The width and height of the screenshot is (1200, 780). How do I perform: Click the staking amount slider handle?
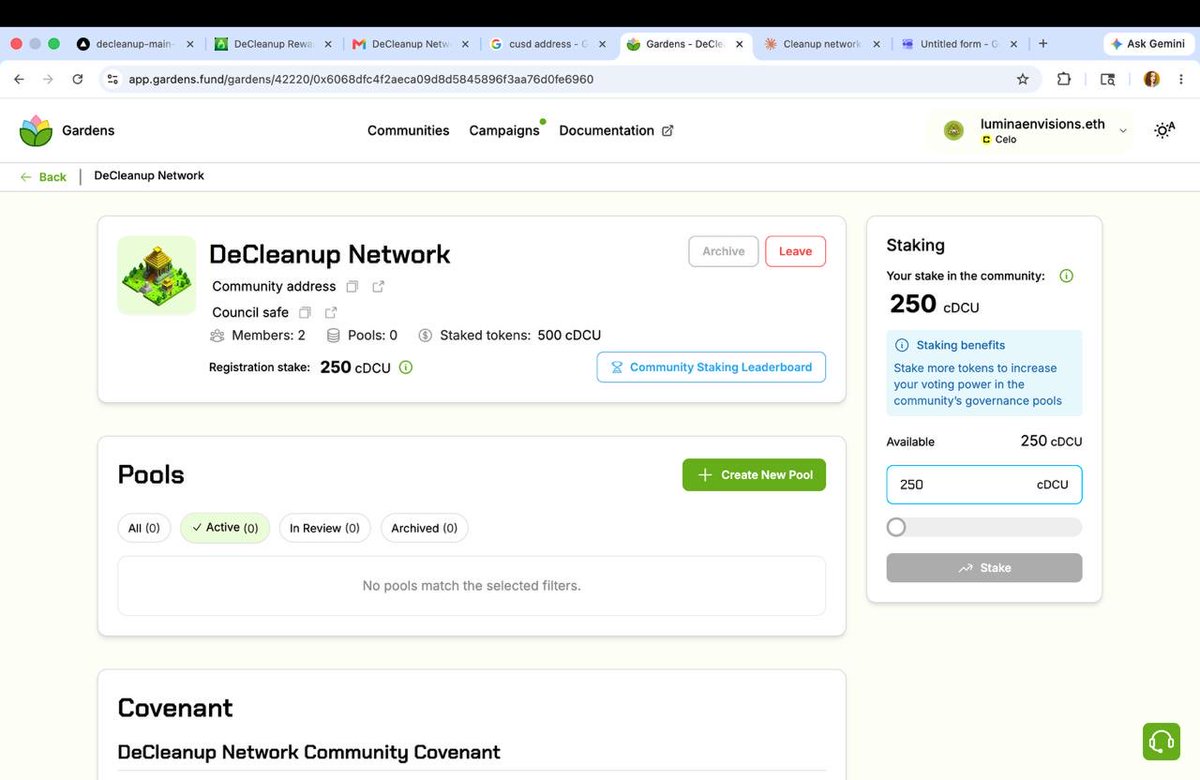coord(896,527)
